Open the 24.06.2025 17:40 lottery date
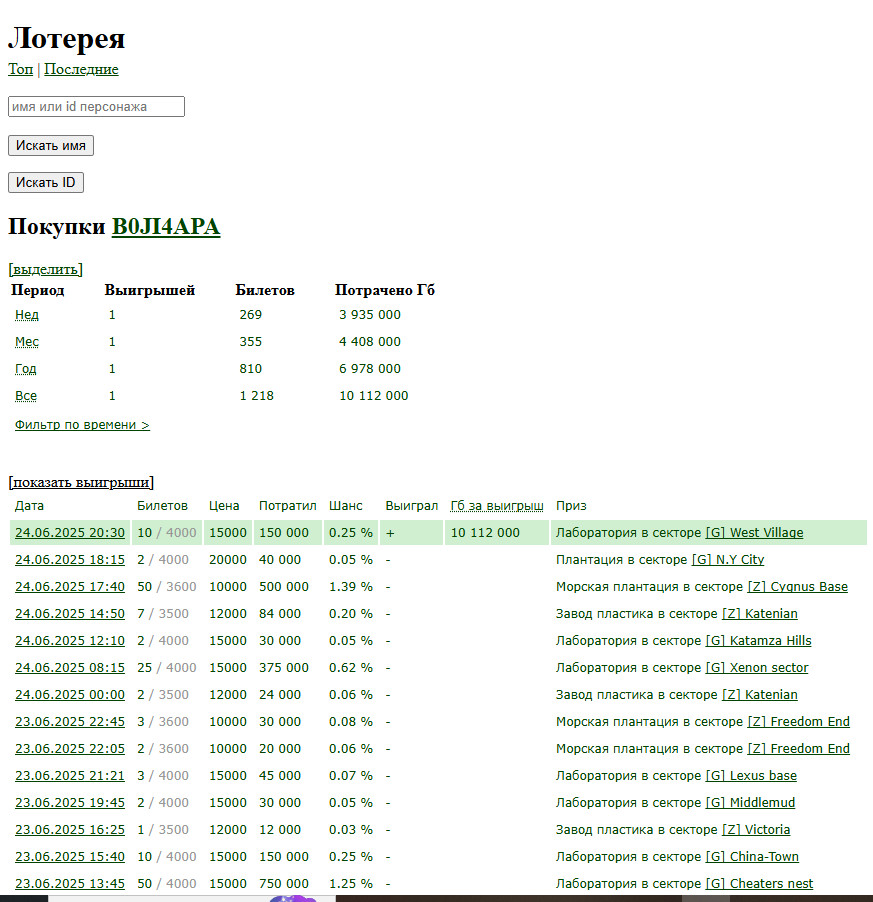 (x=70, y=587)
